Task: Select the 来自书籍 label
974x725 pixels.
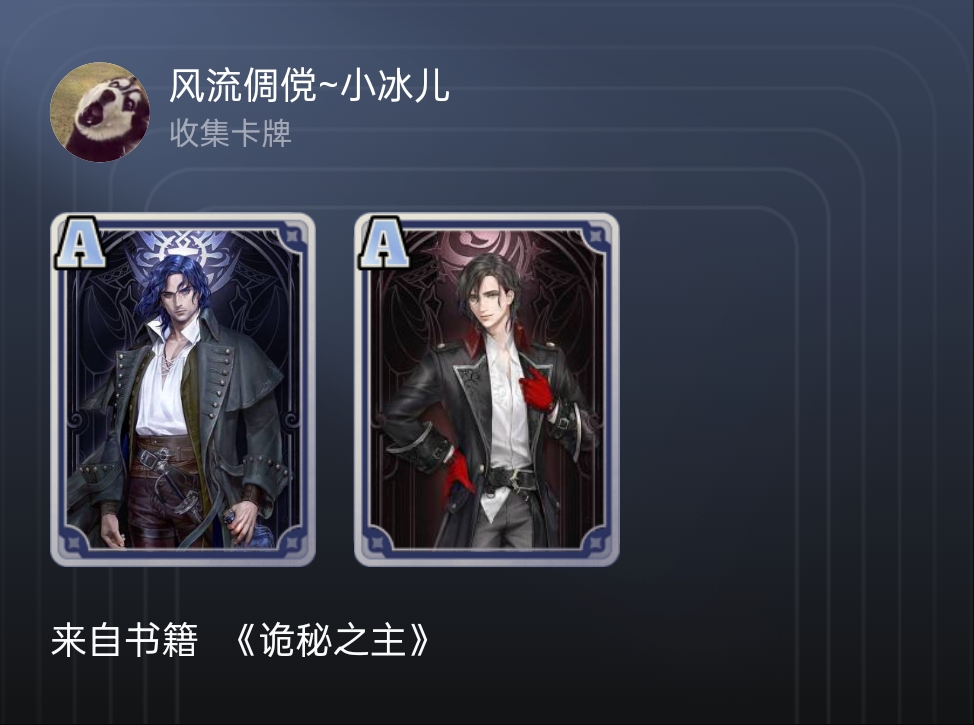Action: [x=124, y=640]
